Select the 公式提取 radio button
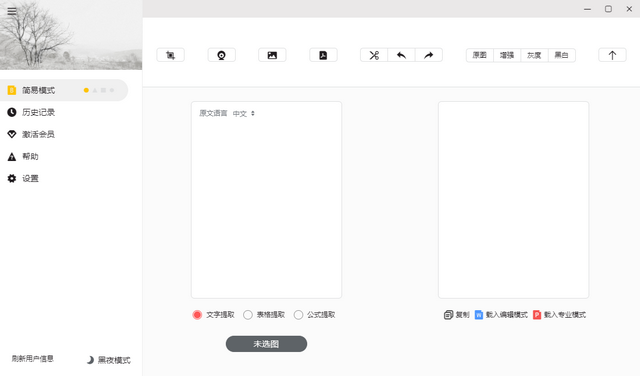 298,315
